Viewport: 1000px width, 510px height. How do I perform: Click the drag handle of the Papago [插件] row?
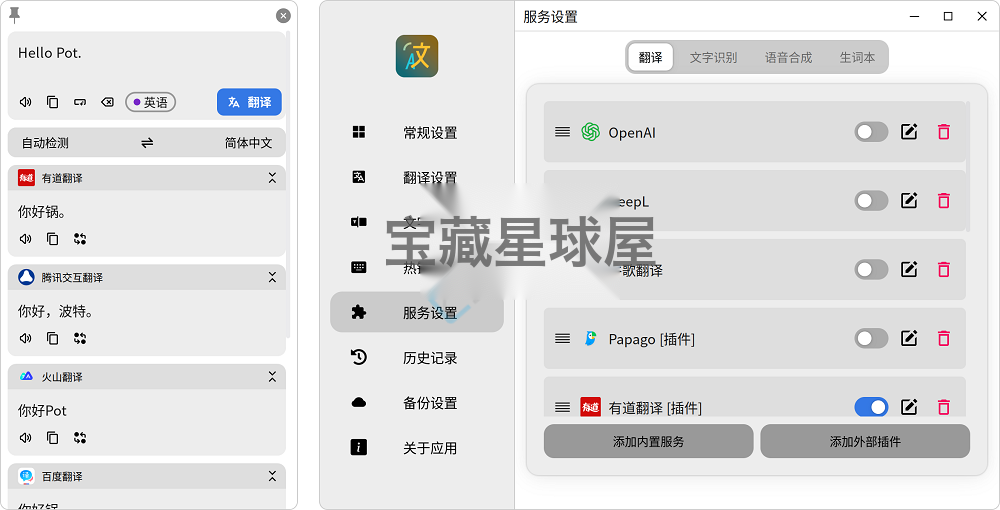point(562,339)
